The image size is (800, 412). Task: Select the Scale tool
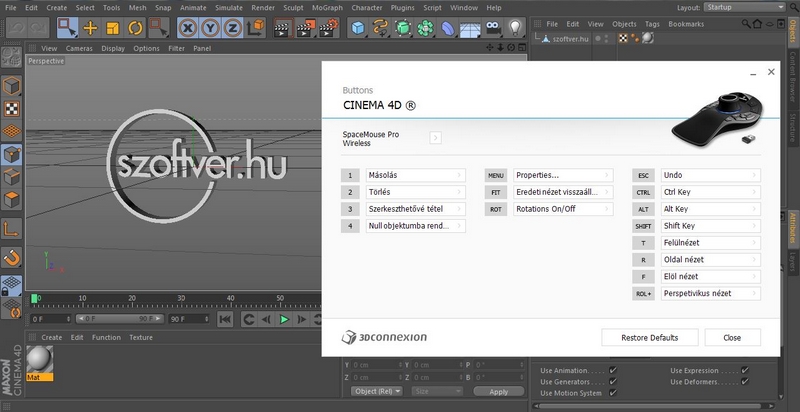pyautogui.click(x=113, y=28)
